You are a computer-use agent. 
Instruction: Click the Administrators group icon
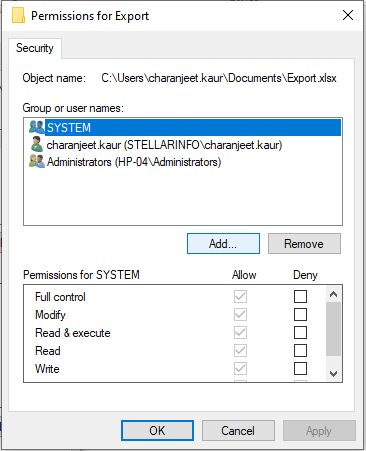click(36, 161)
